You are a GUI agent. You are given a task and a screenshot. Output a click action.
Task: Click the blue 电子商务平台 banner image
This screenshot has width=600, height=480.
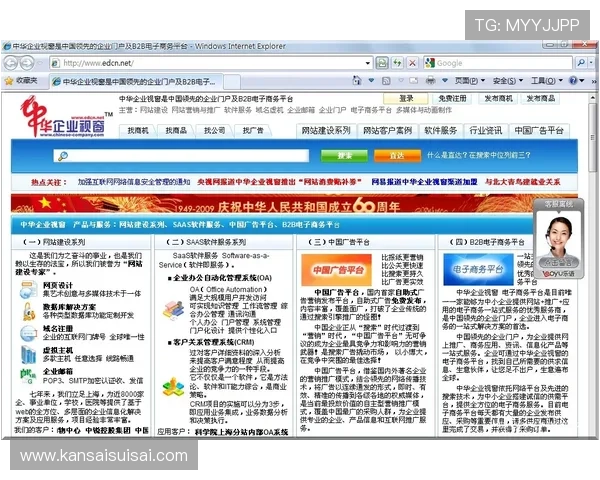(478, 269)
